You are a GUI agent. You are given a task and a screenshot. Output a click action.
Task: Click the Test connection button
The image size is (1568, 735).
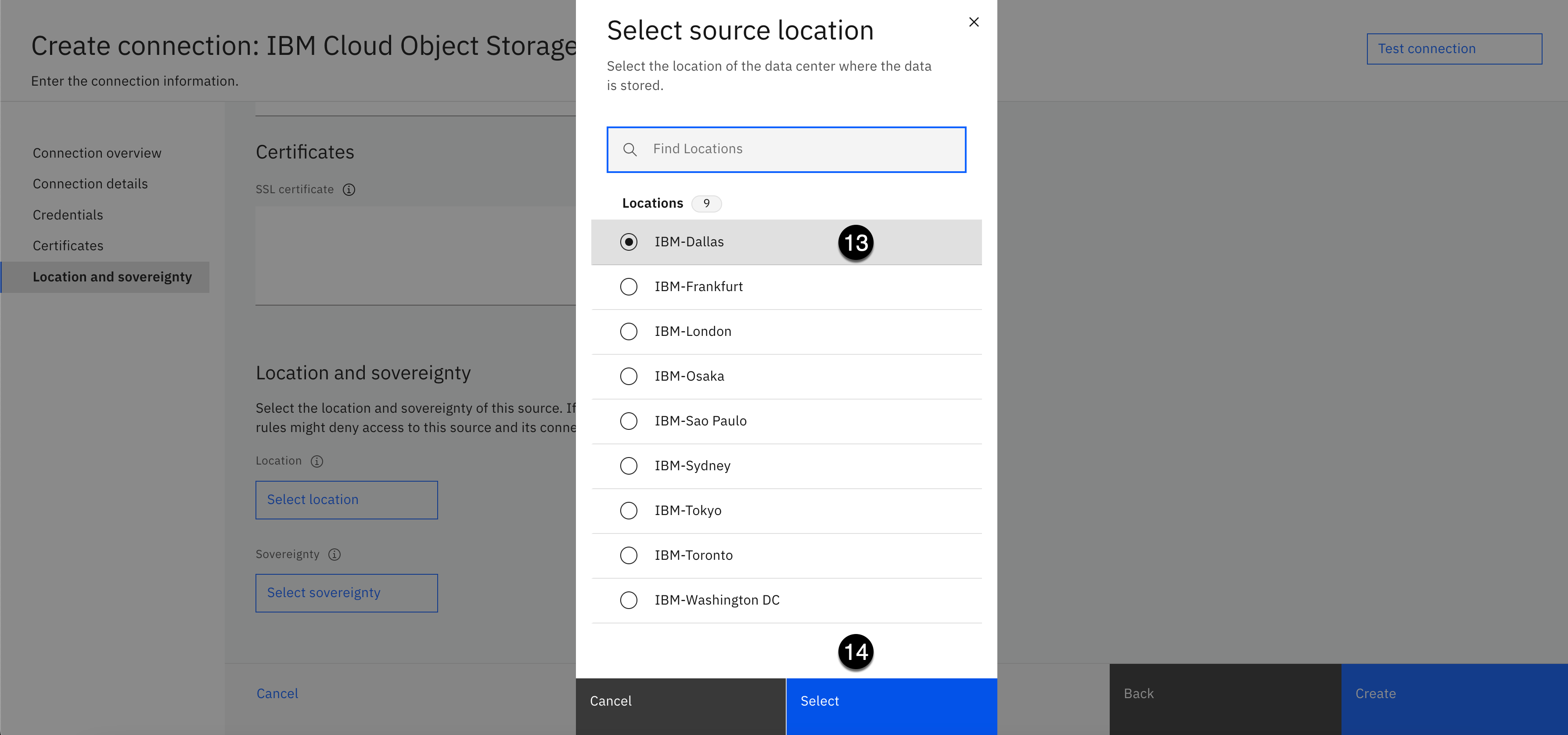(x=1453, y=49)
